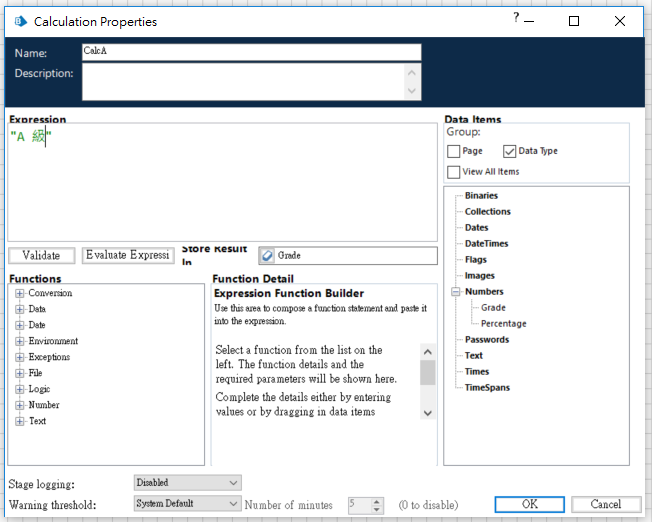The image size is (652, 522).
Task: Select the Flags data type
Action: [x=476, y=260]
